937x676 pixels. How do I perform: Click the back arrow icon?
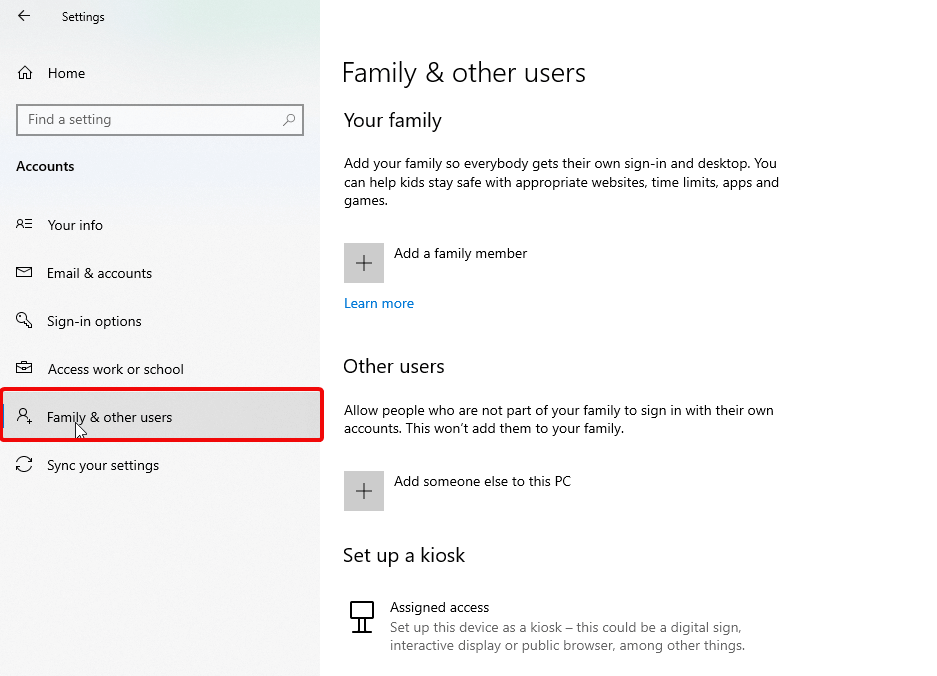24,16
